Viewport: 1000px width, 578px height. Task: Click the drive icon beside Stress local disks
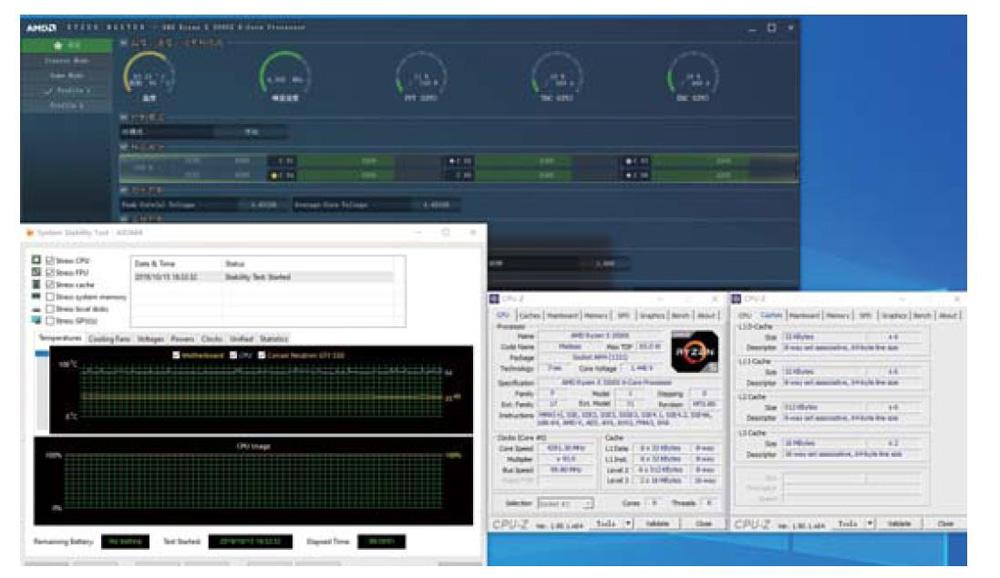coord(36,309)
